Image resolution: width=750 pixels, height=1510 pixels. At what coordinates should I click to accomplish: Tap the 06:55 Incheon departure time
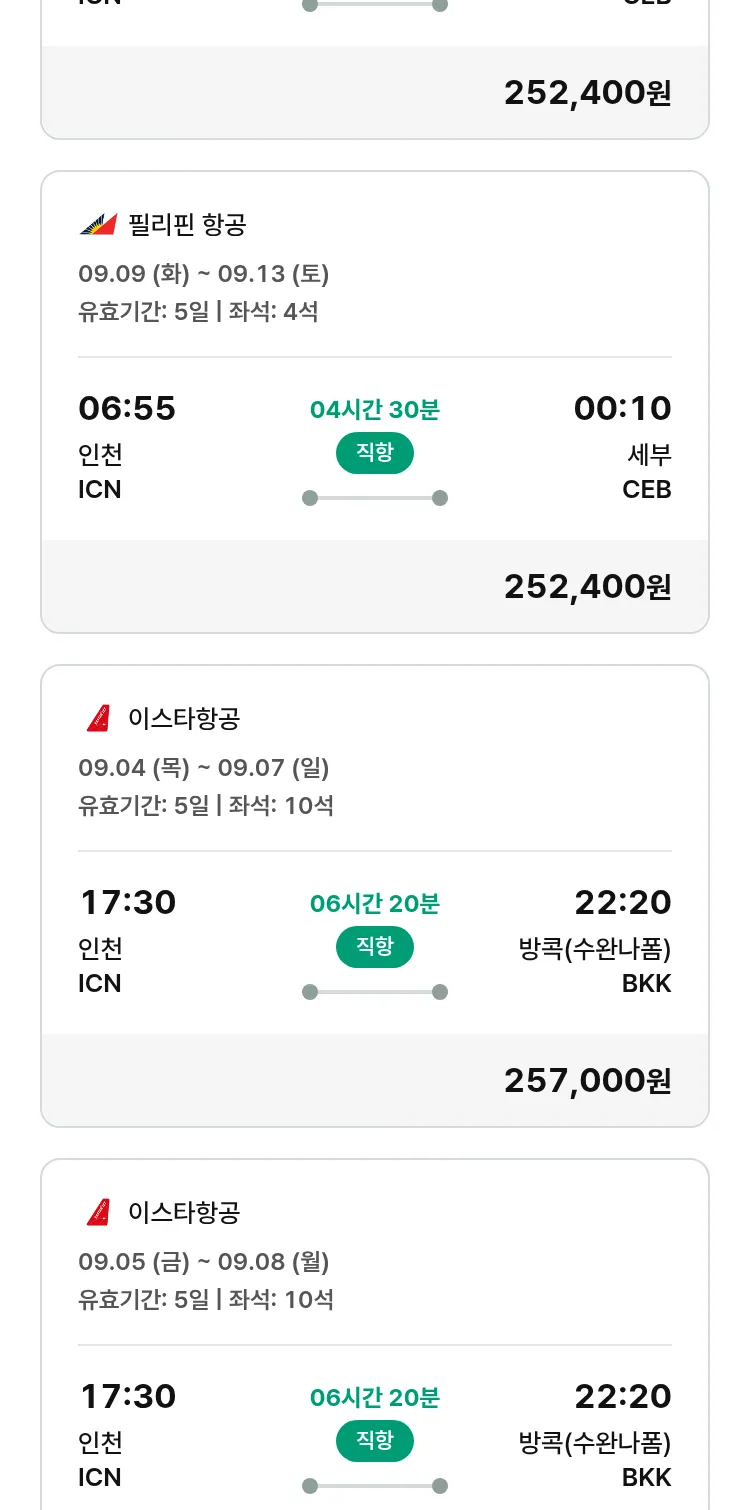[x=127, y=408]
